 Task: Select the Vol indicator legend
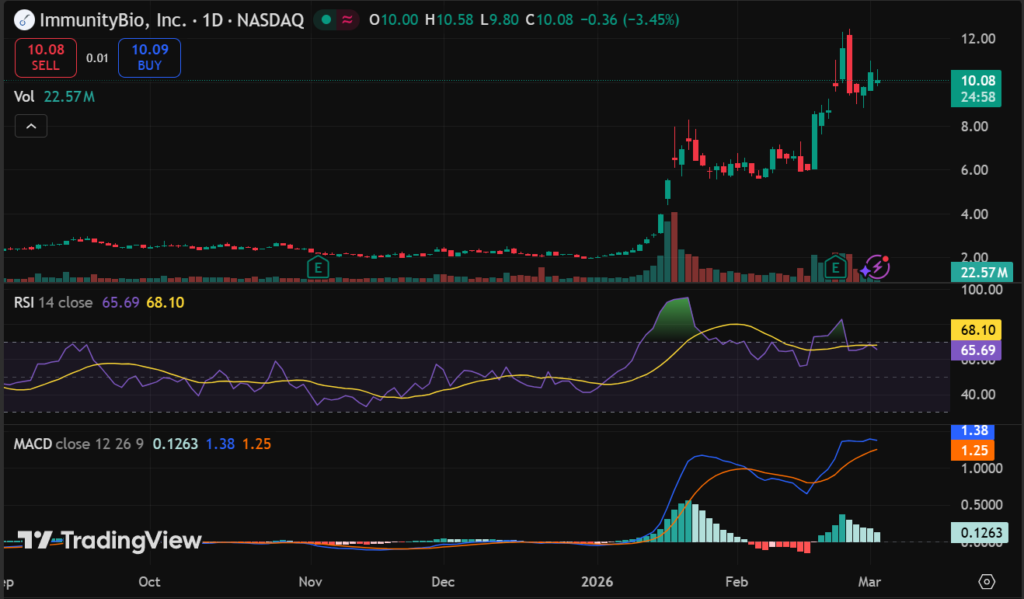point(24,97)
